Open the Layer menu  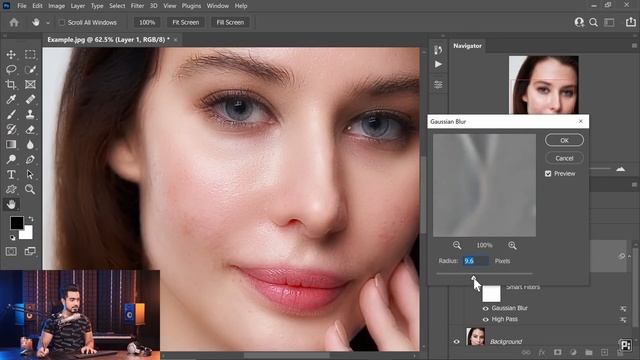click(x=78, y=6)
